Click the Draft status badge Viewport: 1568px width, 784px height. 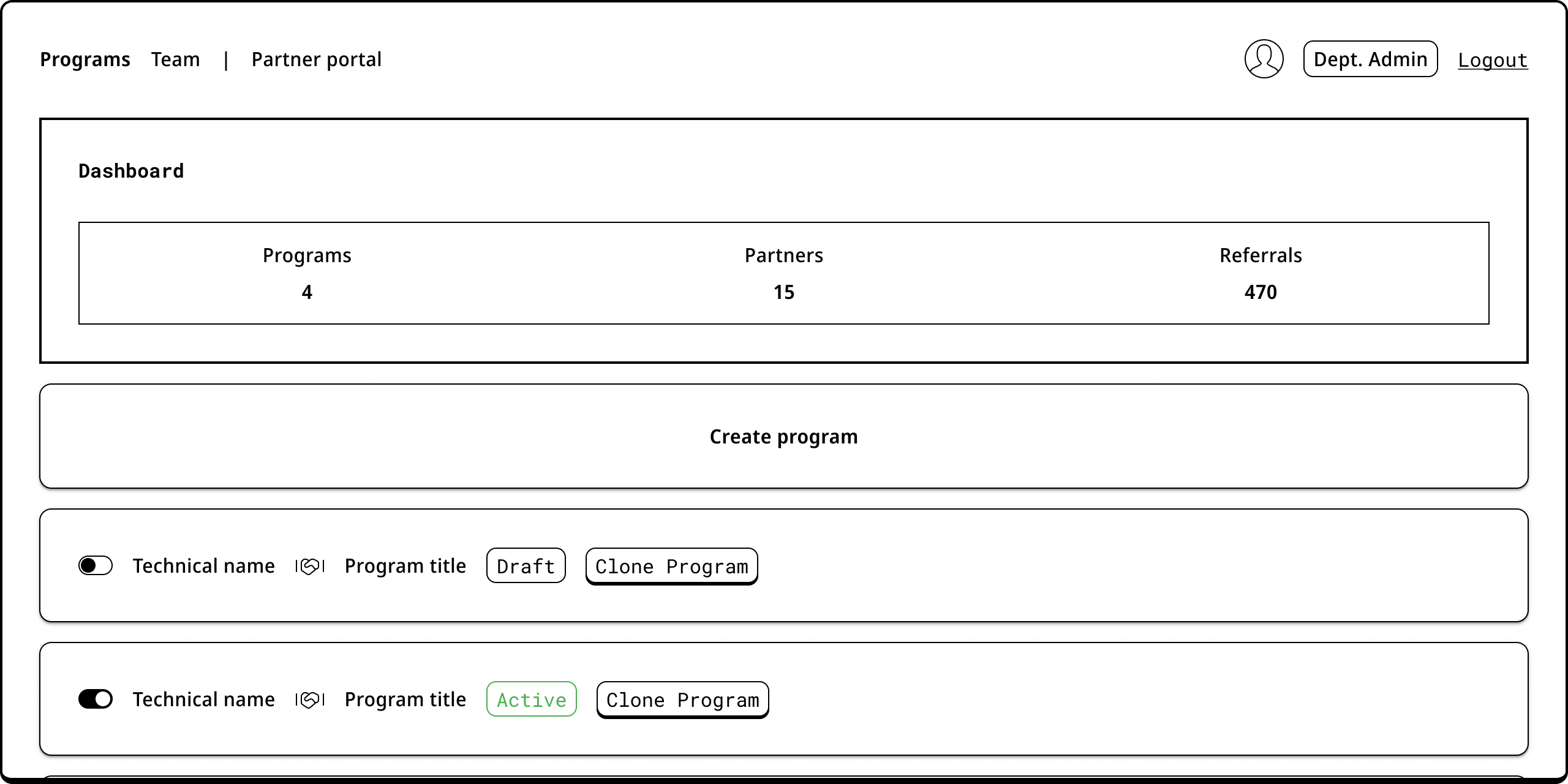click(526, 566)
